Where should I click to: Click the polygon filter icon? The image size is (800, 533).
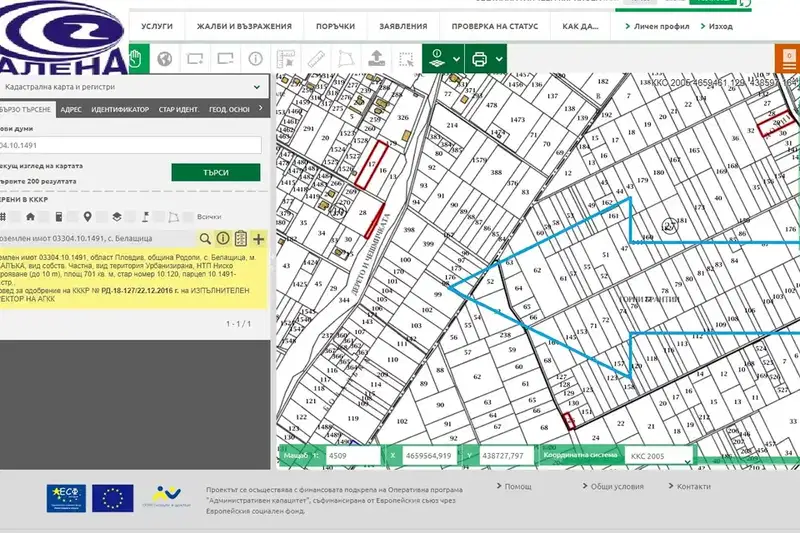[174, 217]
